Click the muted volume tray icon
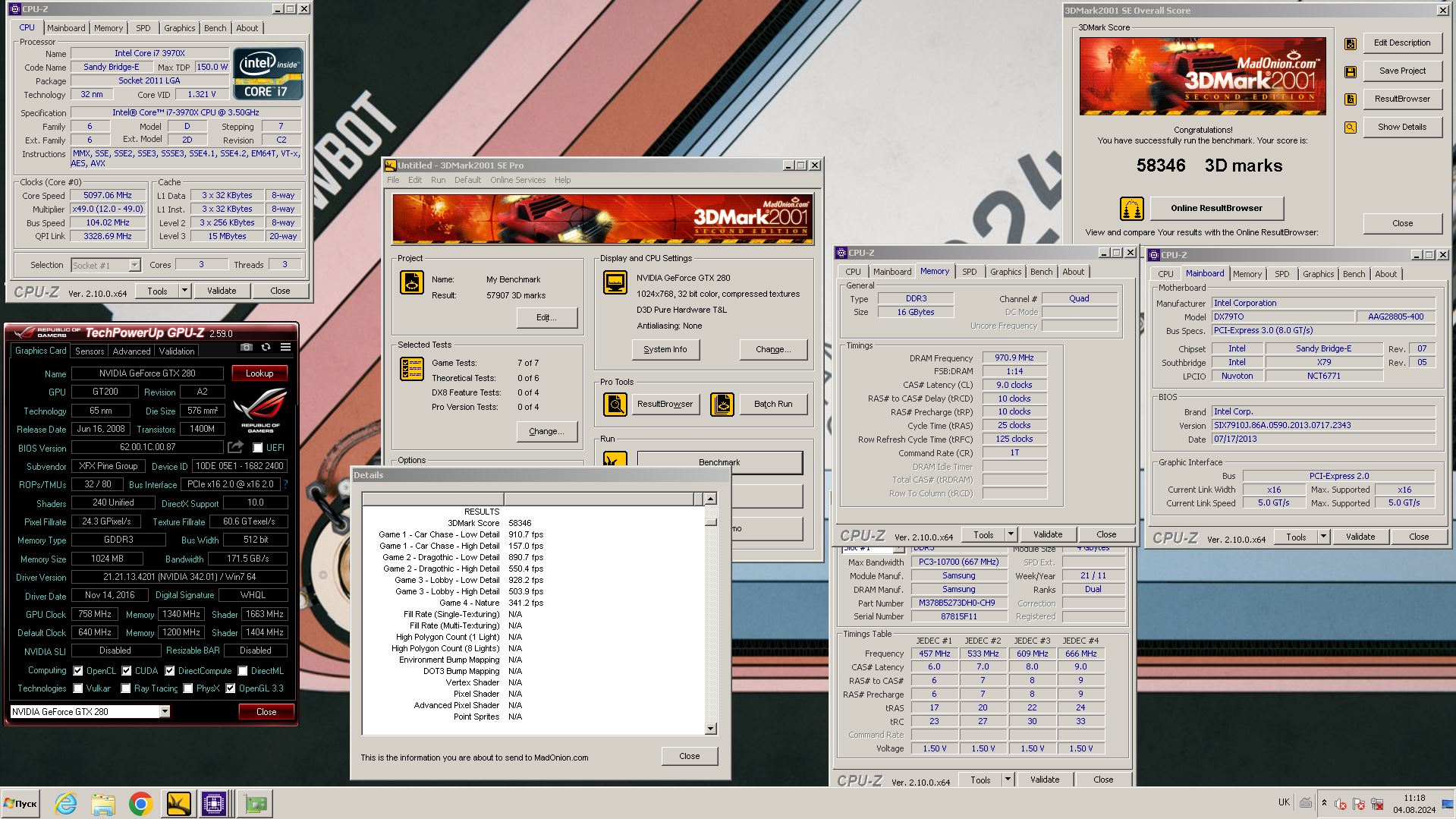Screen dimensions: 1456x819 pos(1341,804)
